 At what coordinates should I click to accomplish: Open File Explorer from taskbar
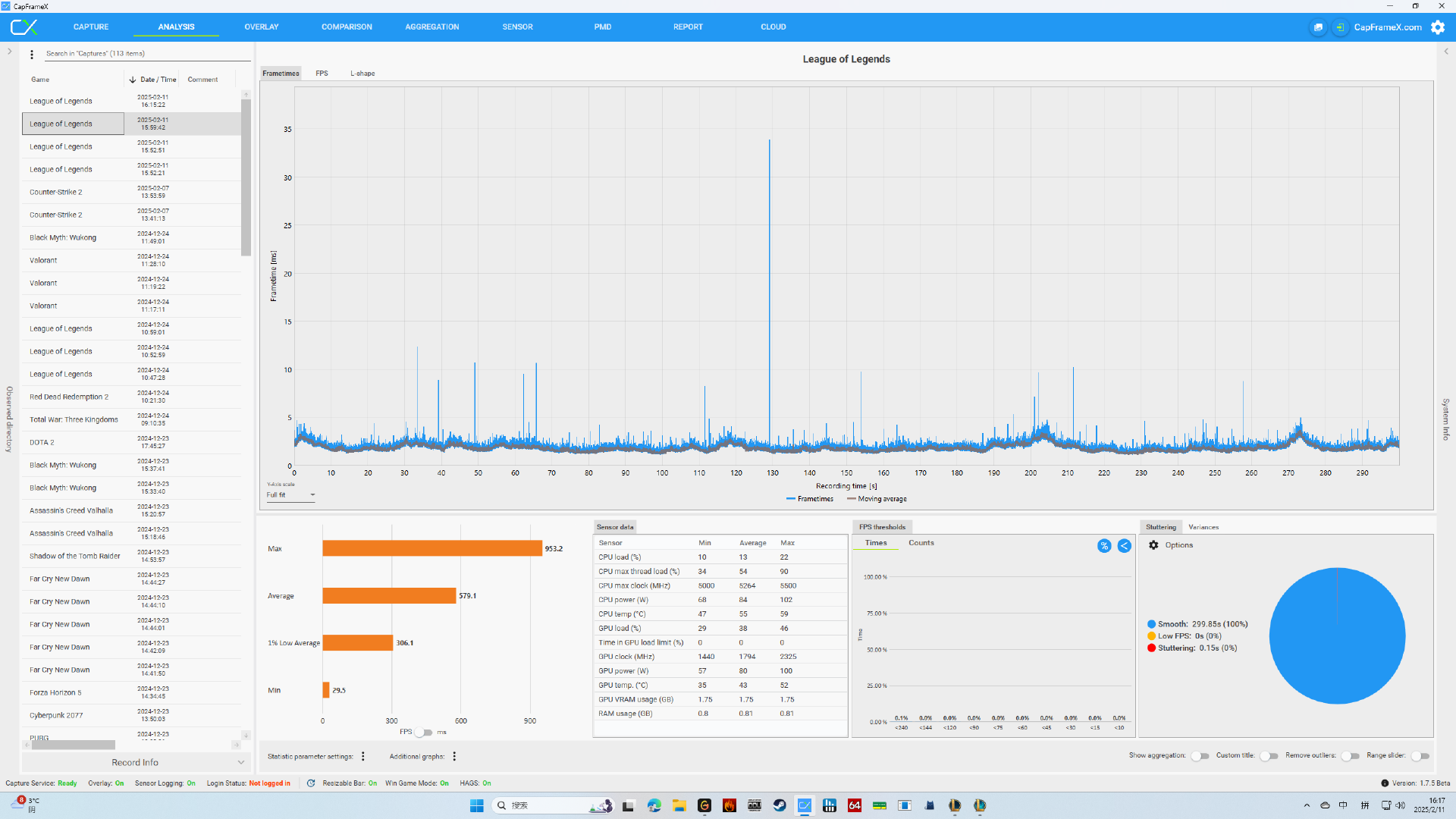point(679,805)
